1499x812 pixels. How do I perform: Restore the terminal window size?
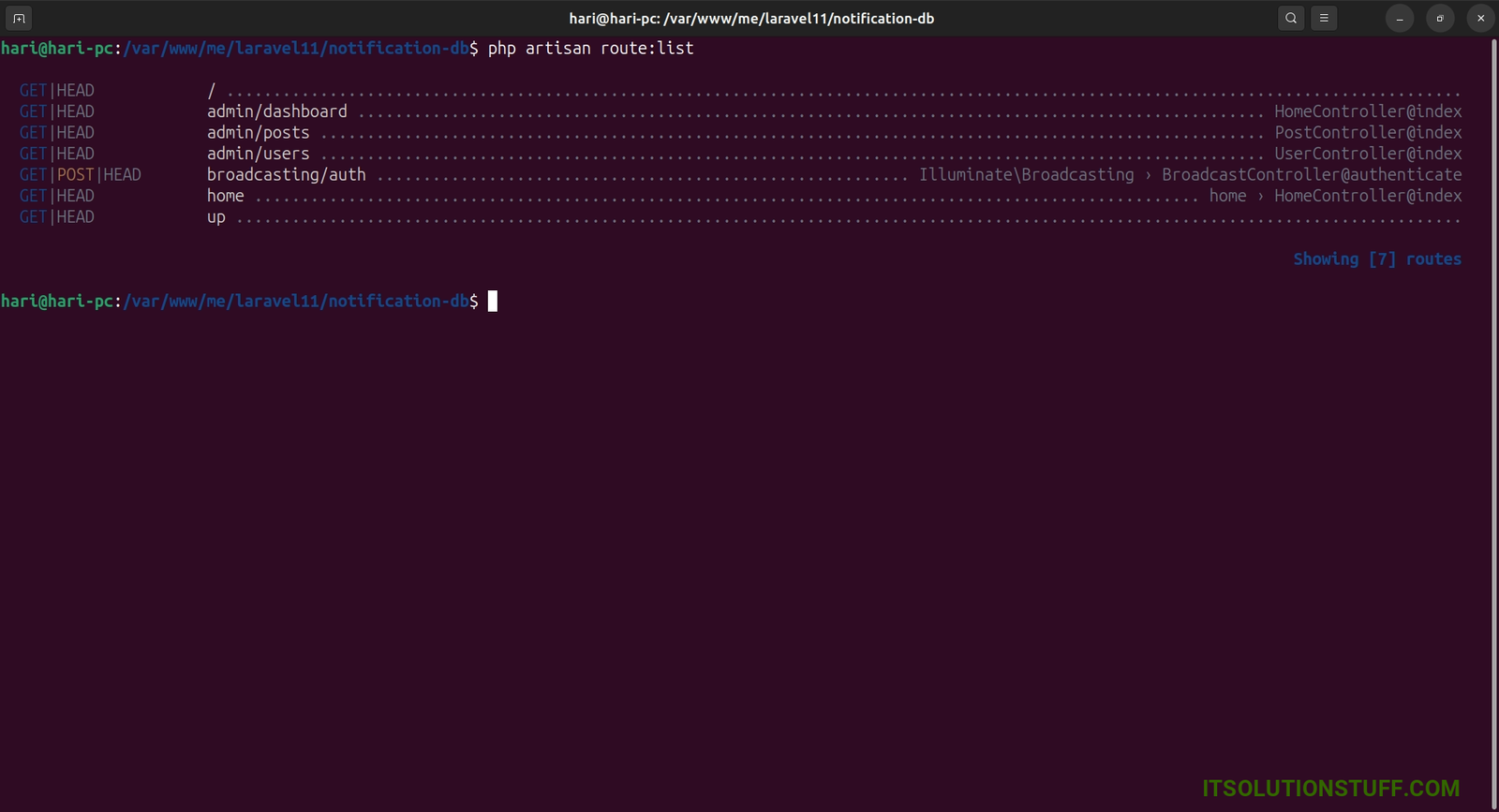[1440, 18]
